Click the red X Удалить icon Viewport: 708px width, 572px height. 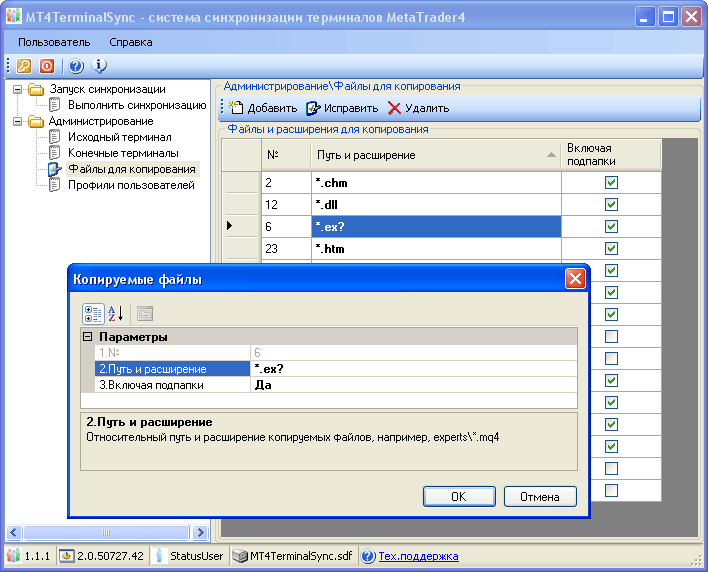tap(394, 108)
